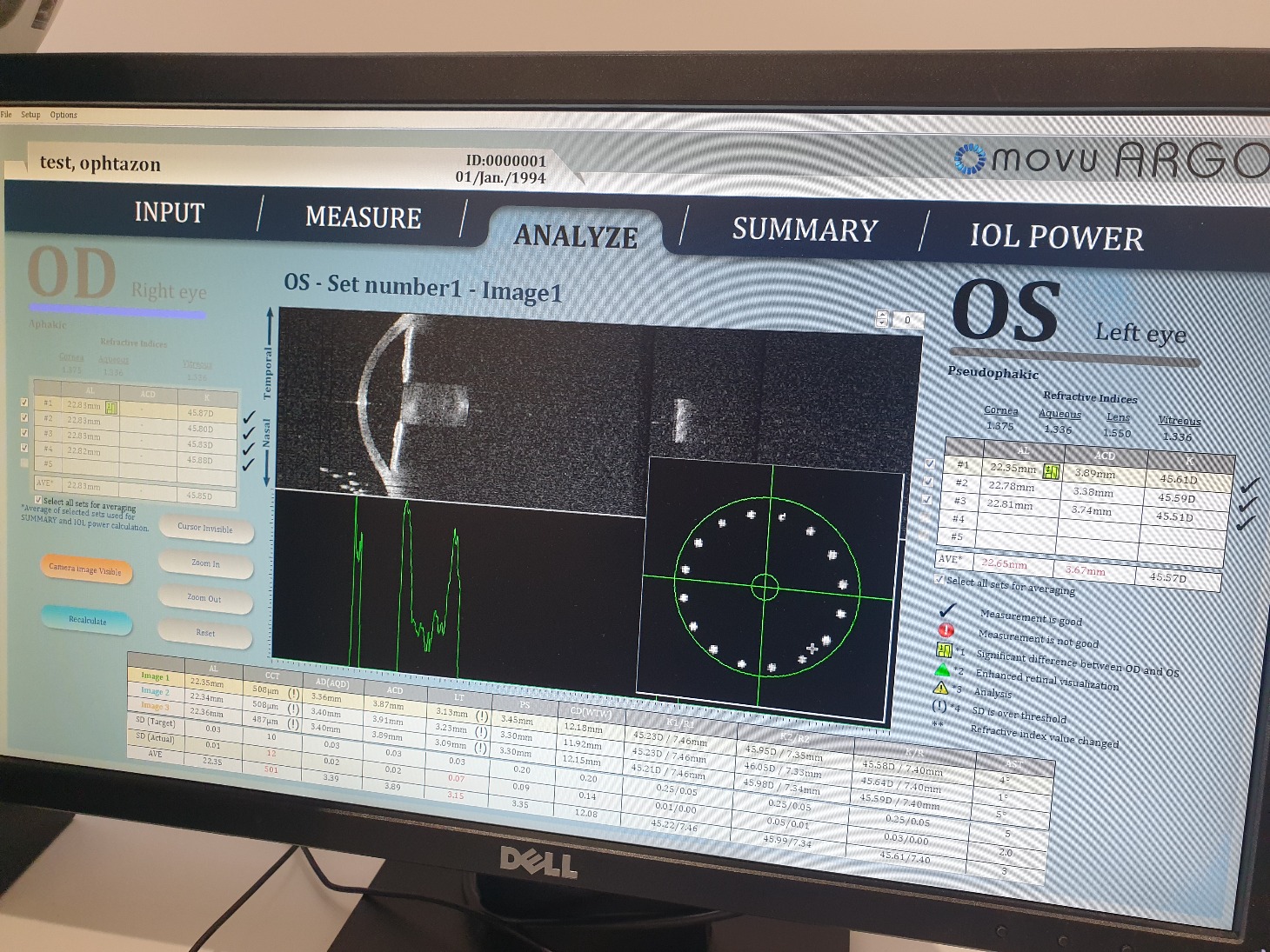Switch to the INPUT tab

[x=169, y=212]
